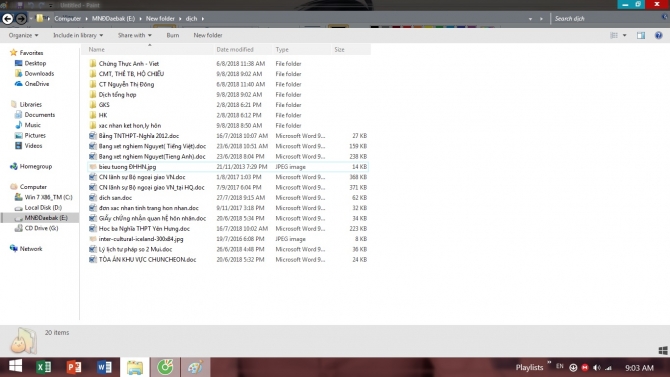
Task: Click the Search dịch input field
Action: coord(606,19)
